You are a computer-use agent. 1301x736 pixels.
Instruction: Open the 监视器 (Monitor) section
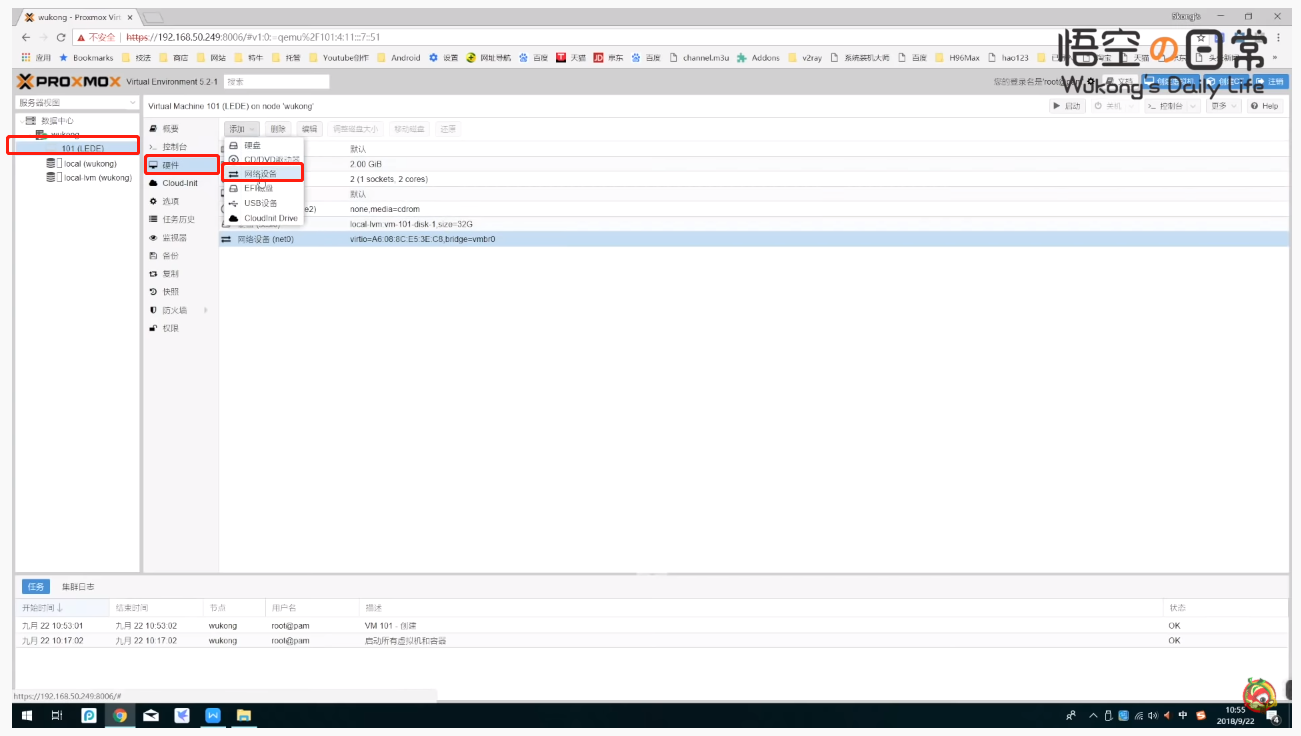pos(180,238)
